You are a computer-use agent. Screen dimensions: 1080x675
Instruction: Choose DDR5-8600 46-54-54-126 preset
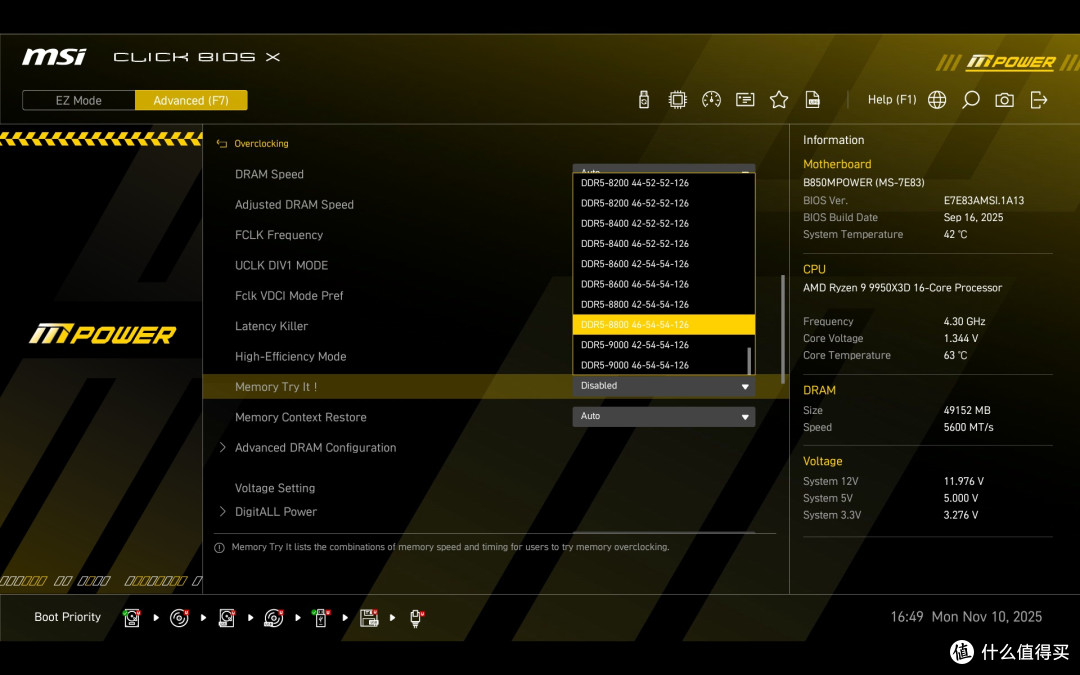664,284
